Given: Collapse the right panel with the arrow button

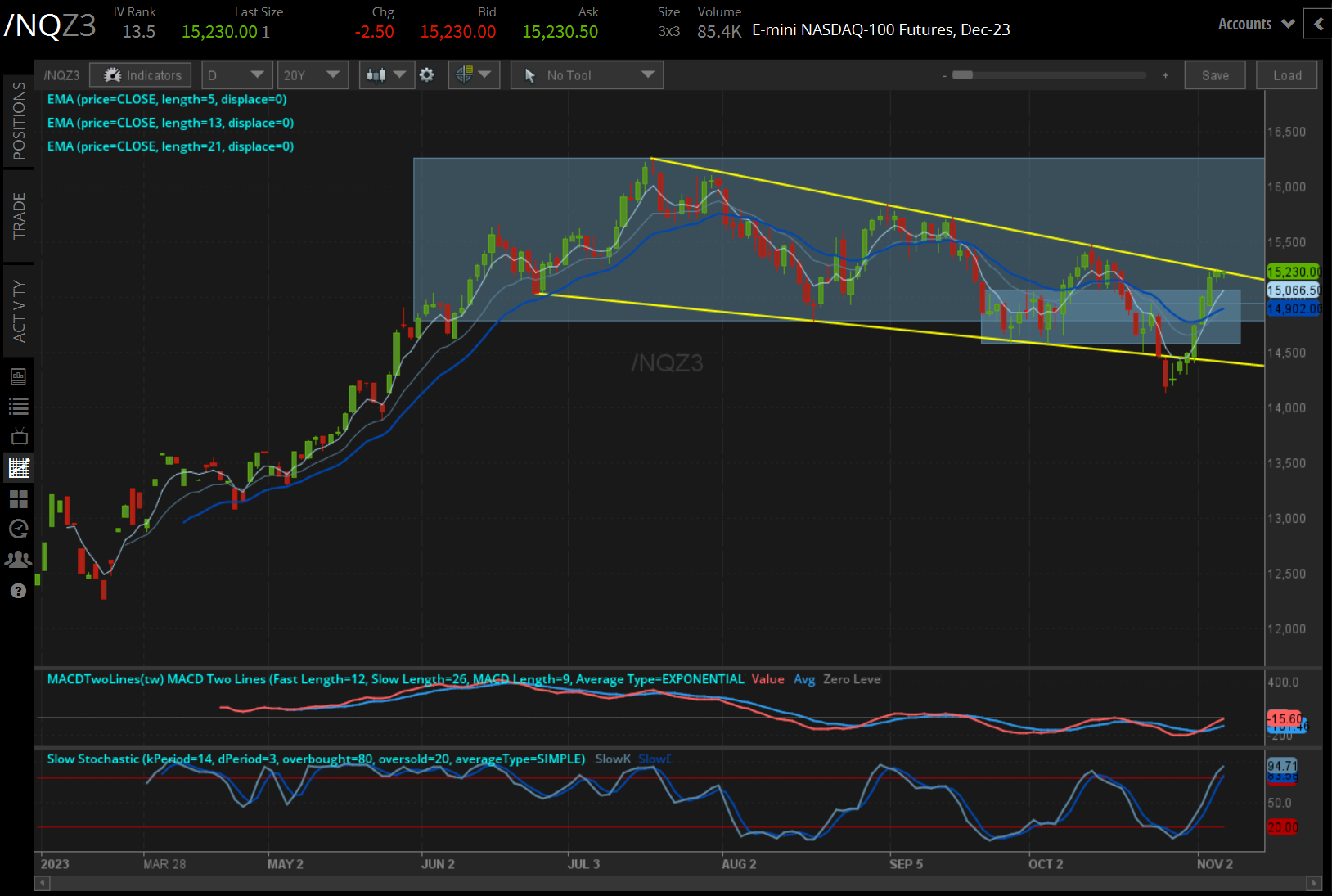Looking at the screenshot, I should (x=1317, y=24).
